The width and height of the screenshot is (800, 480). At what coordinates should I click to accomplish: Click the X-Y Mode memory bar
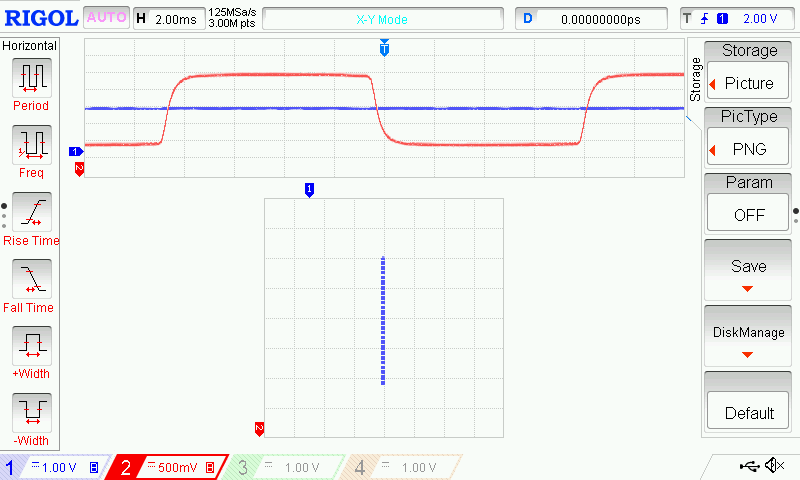pos(383,19)
